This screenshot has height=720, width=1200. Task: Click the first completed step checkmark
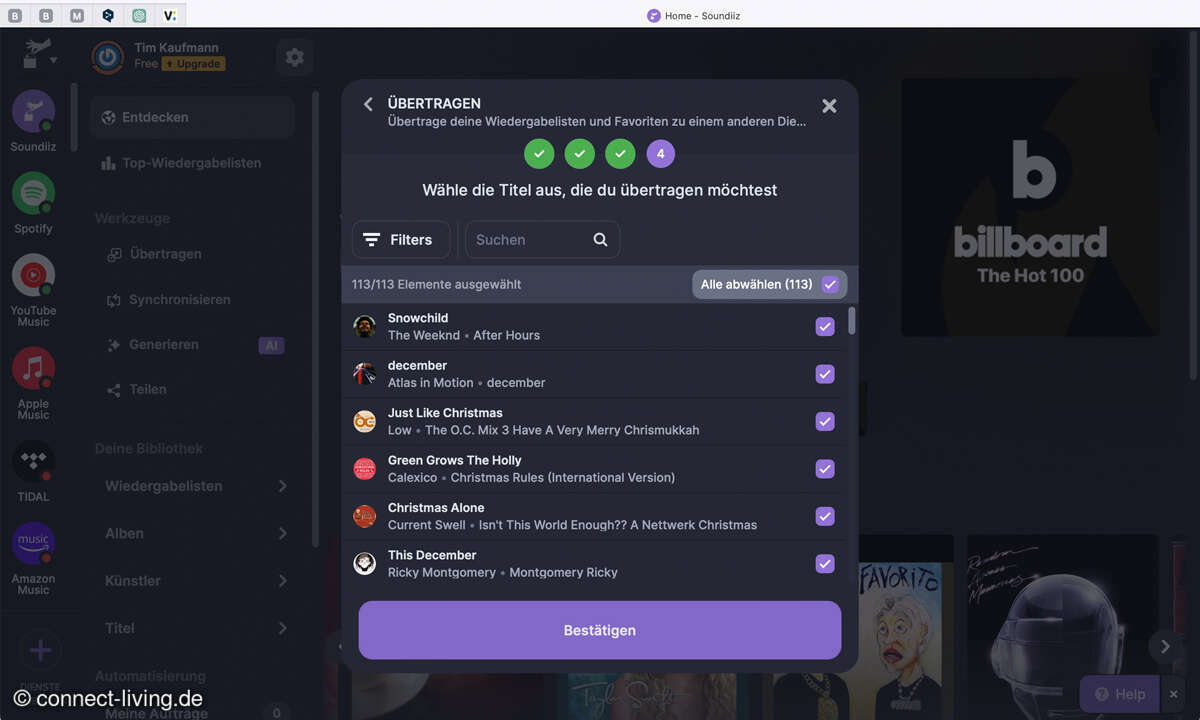coord(539,154)
